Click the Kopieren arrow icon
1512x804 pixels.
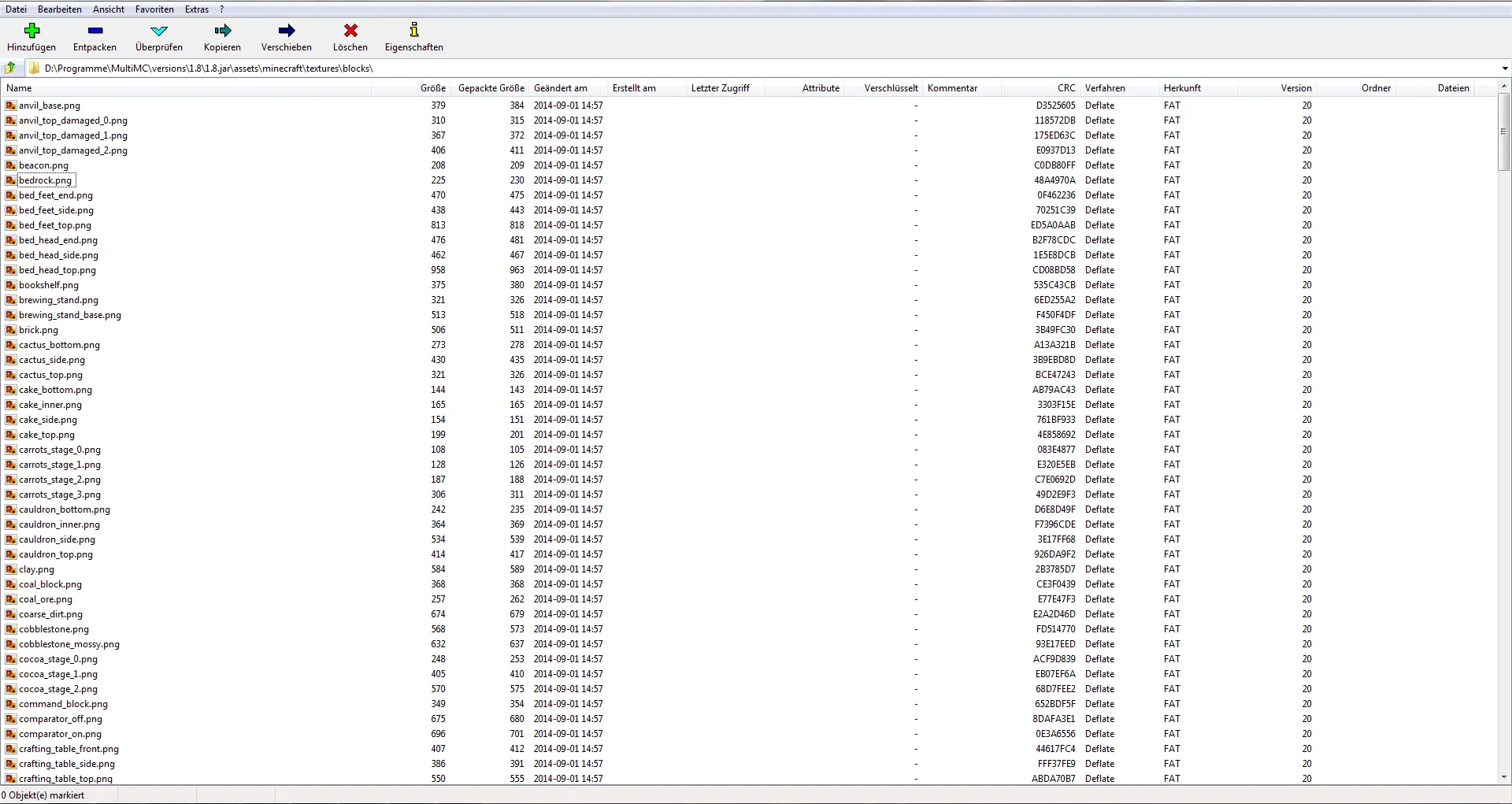(x=223, y=31)
